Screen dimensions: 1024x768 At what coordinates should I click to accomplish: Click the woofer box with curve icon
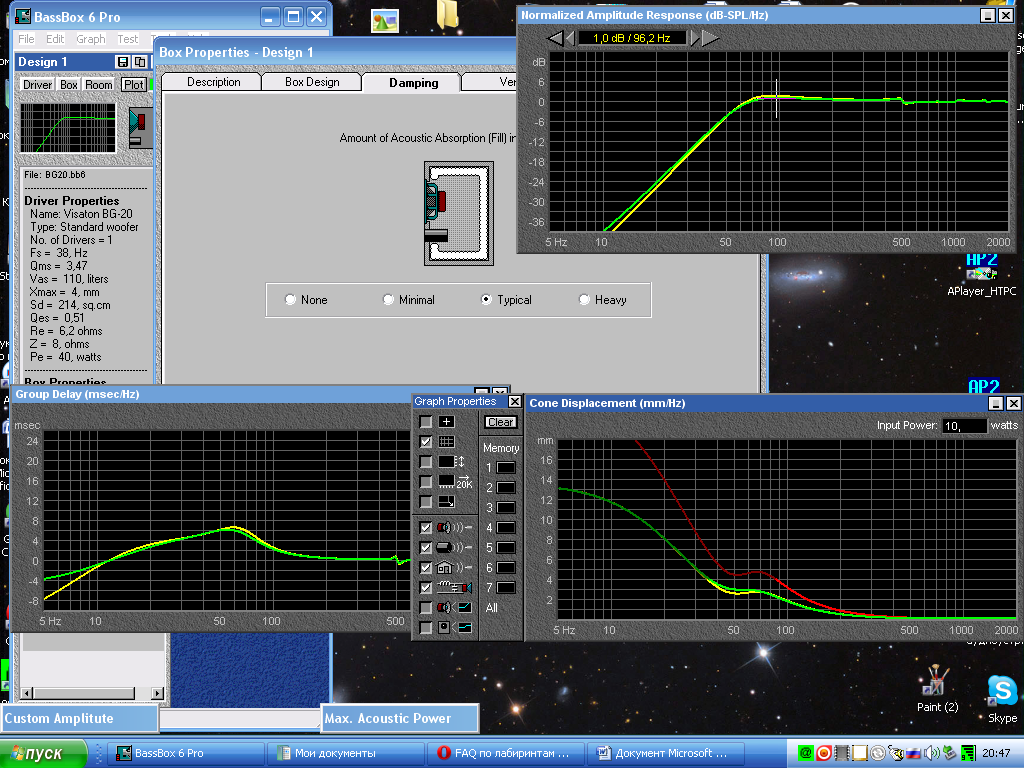[455, 628]
